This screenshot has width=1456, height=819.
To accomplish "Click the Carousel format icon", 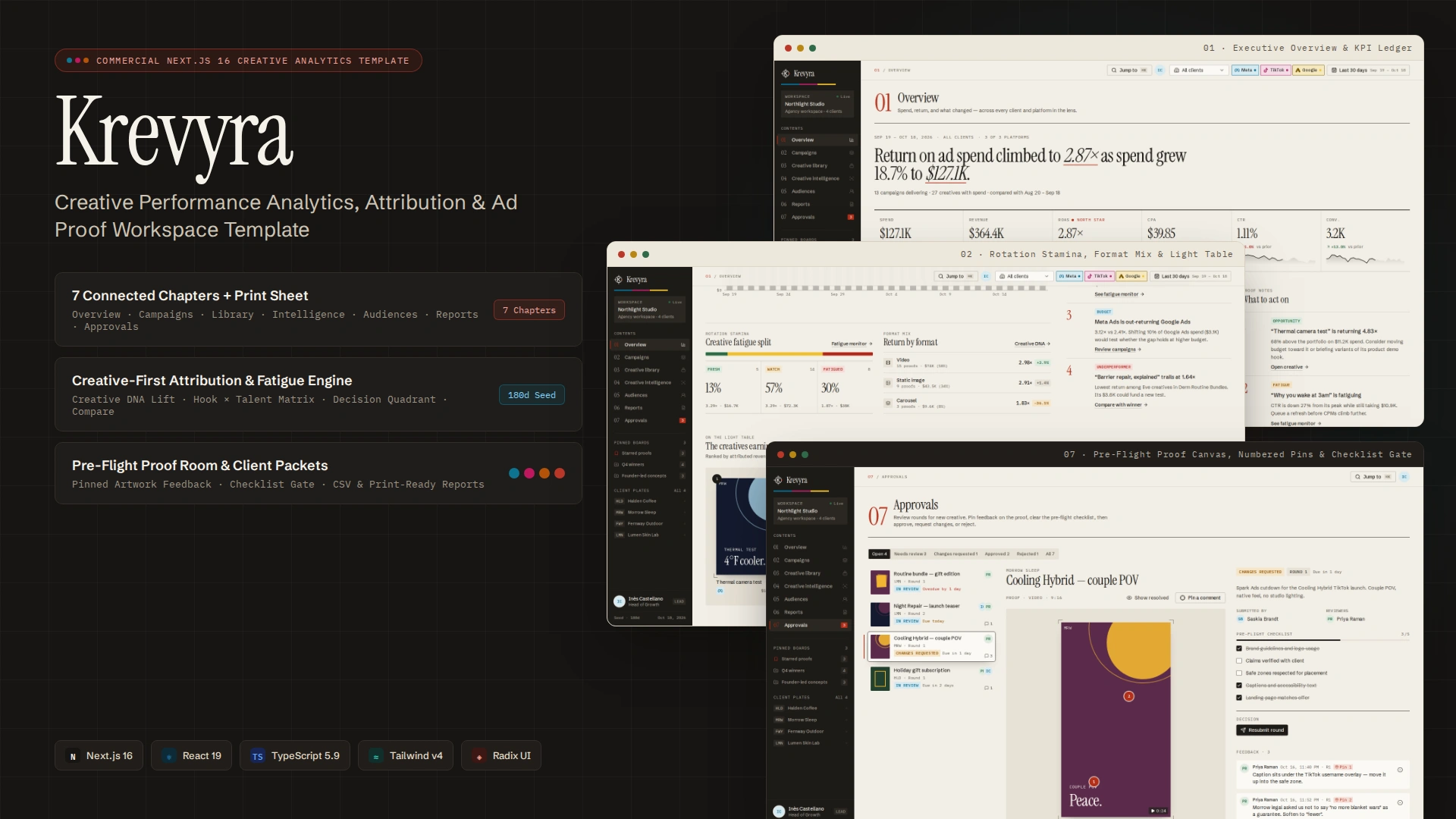I will [x=888, y=403].
